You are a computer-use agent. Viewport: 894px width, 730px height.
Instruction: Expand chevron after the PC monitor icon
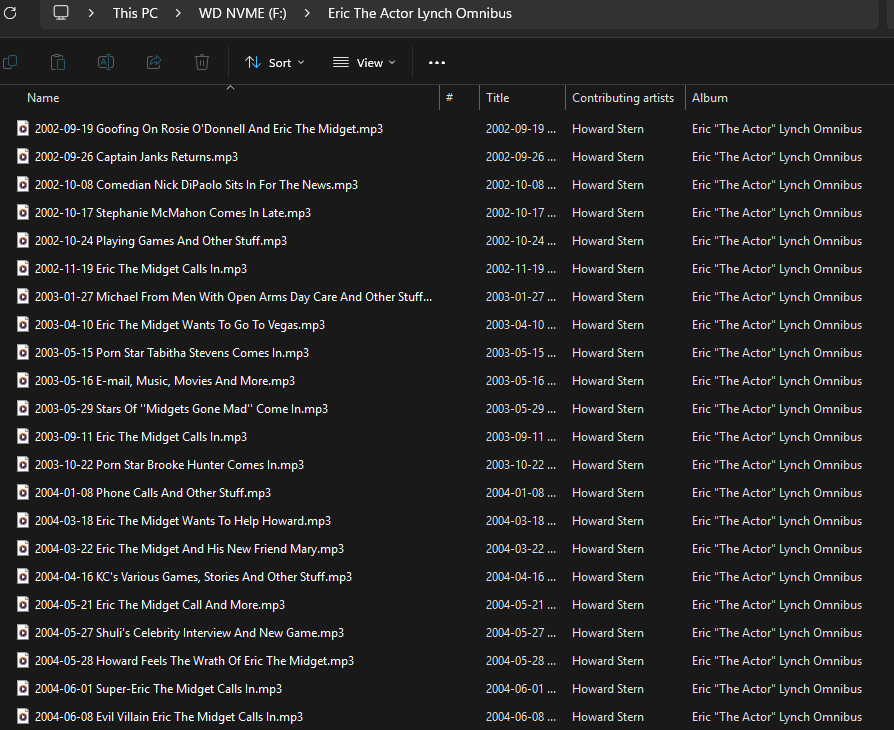pos(91,13)
